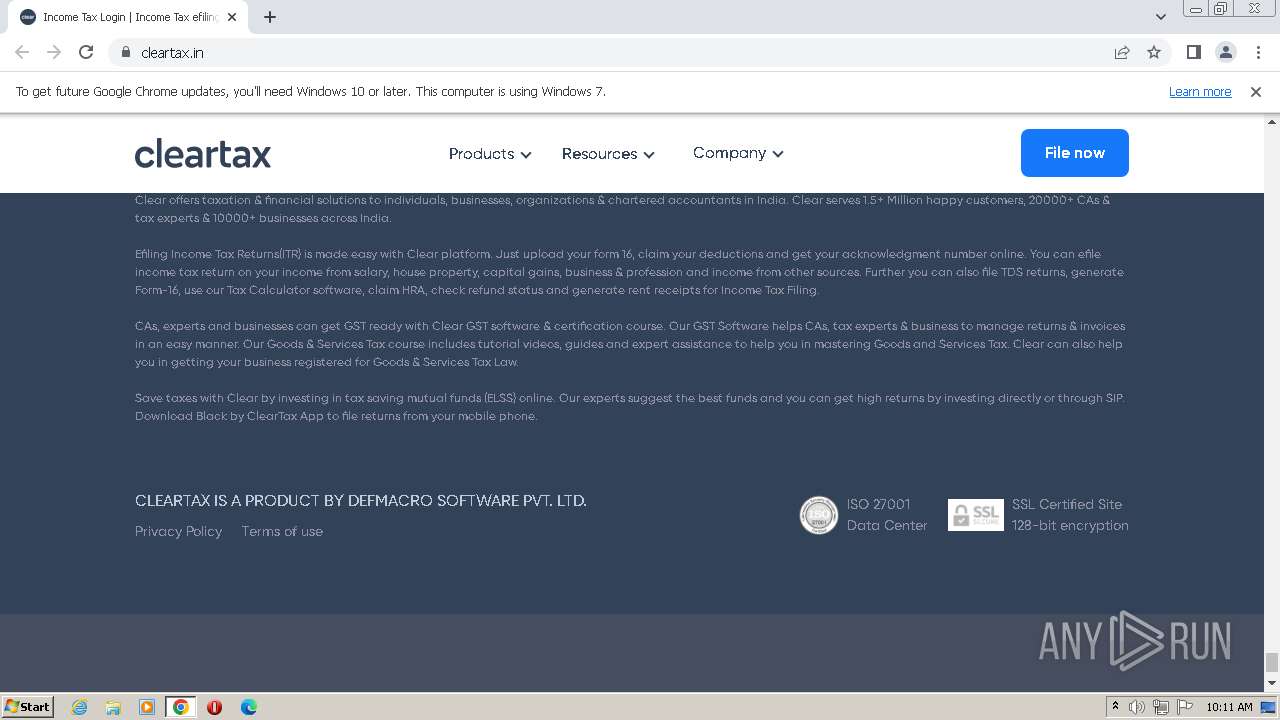Expand the Products menu
Screen dimensions: 1280x720
coord(490,154)
